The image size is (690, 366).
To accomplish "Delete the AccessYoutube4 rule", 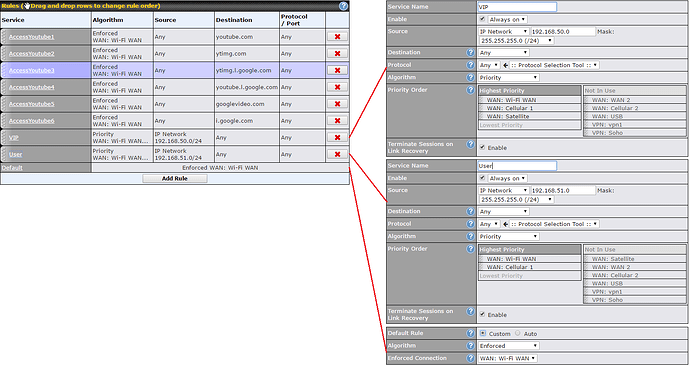I will tap(337, 87).
